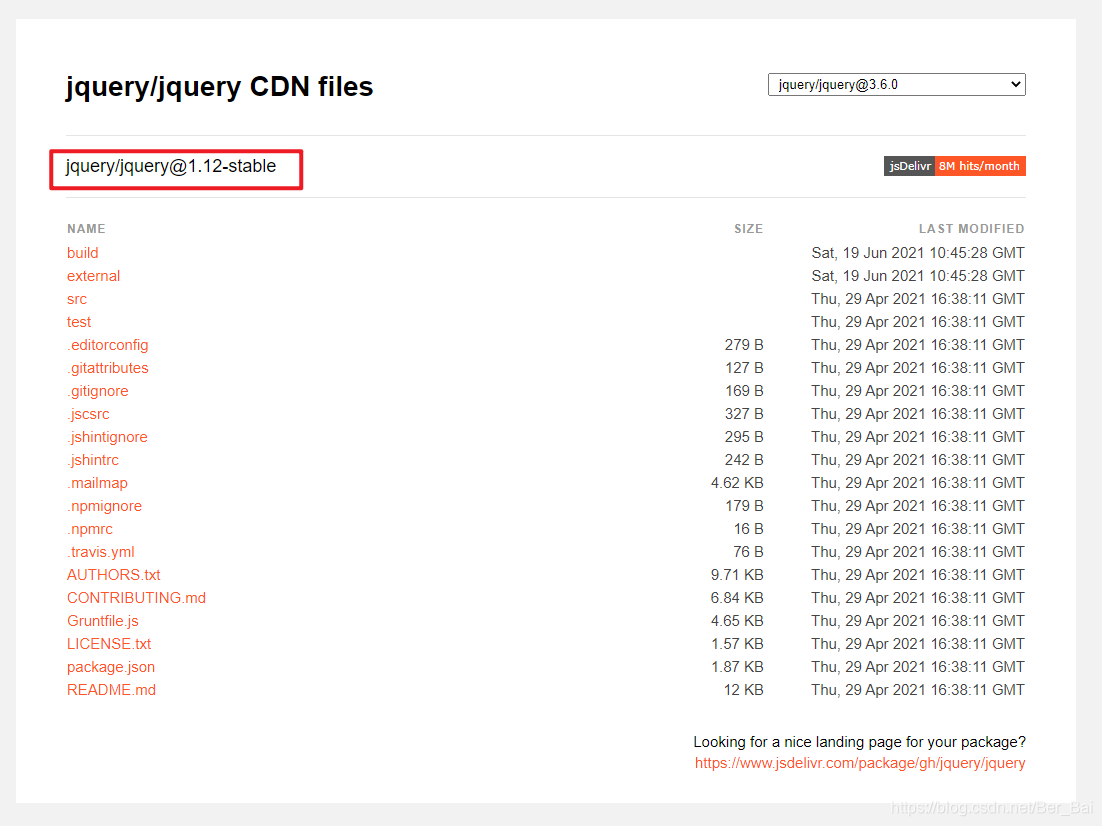Click the 4.65 KB size of Gruntfile.js

pyautogui.click(x=737, y=621)
